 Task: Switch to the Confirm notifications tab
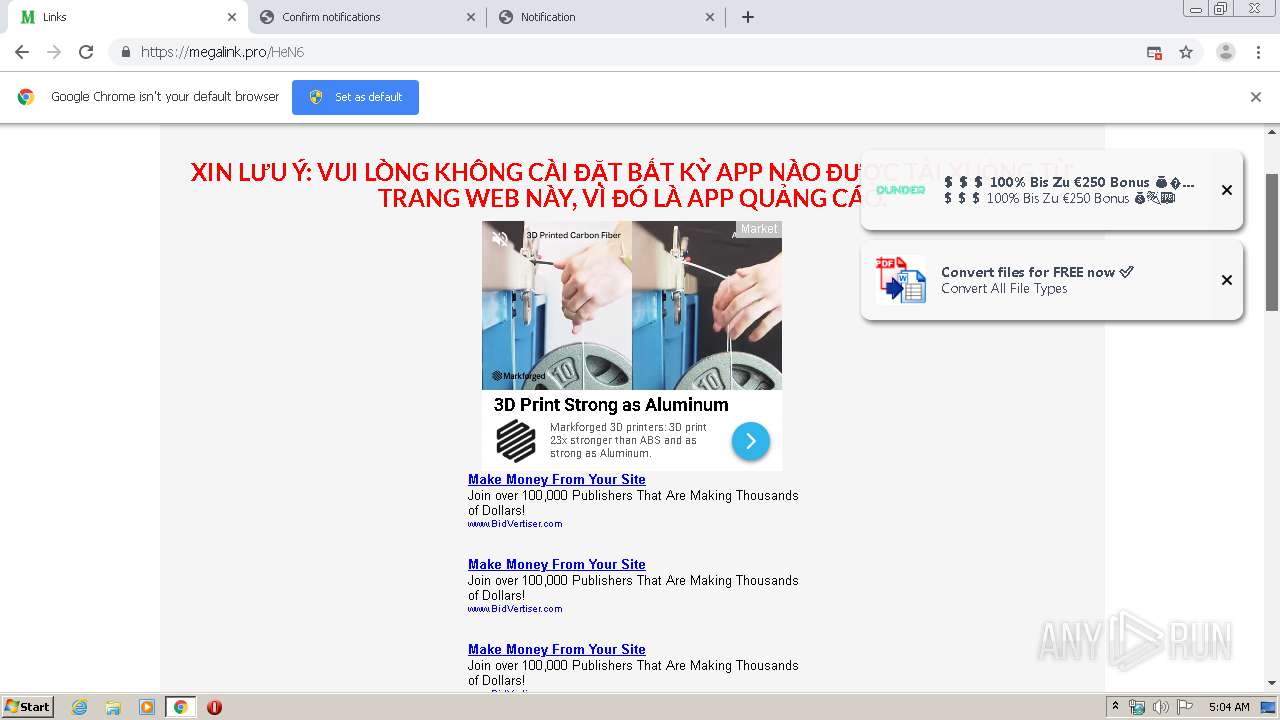click(x=365, y=17)
